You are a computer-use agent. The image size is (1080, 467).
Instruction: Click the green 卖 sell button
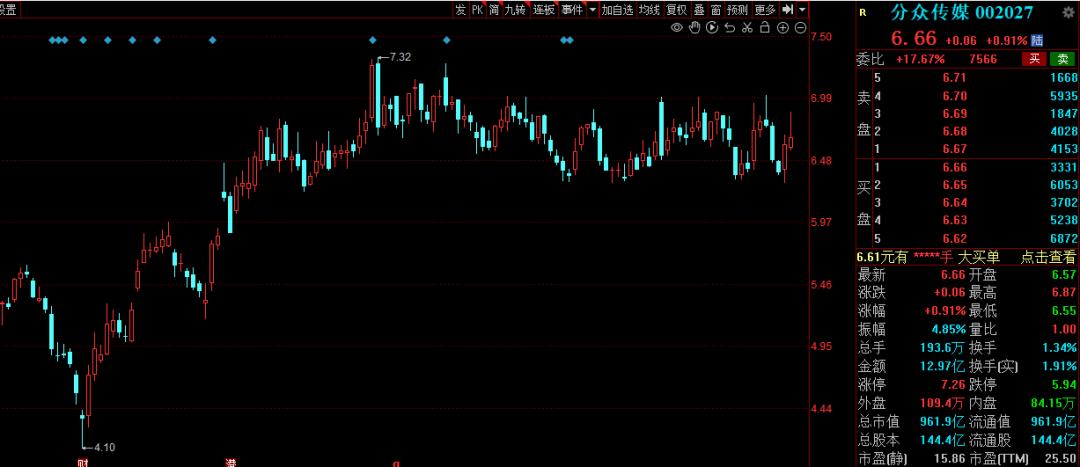pos(1063,59)
